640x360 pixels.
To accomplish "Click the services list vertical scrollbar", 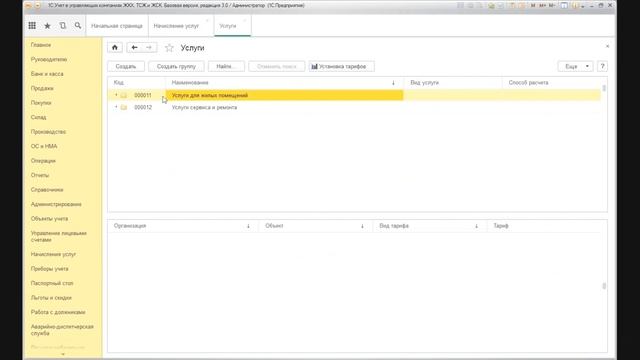I will pos(604,88).
